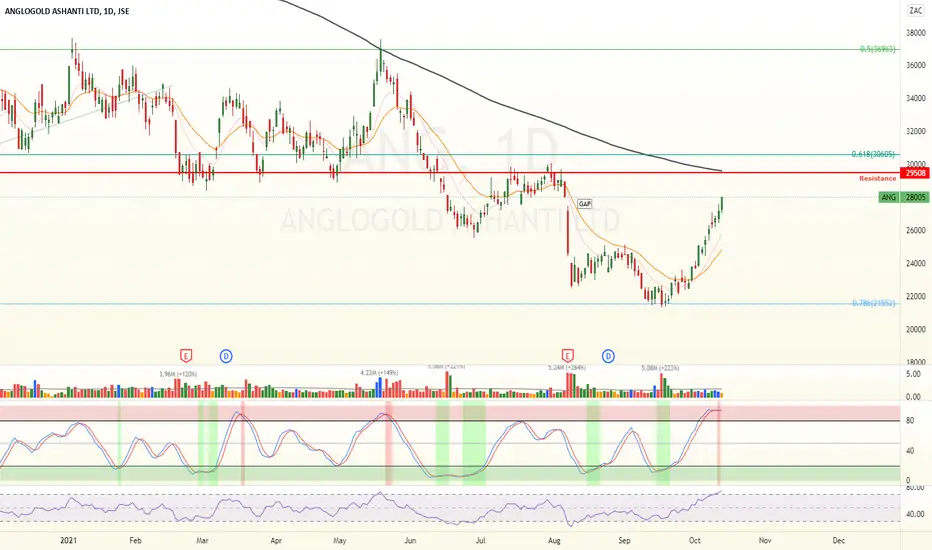The image size is (932, 550).
Task: Click the 32000 price axis value
Action: pyautogui.click(x=916, y=131)
